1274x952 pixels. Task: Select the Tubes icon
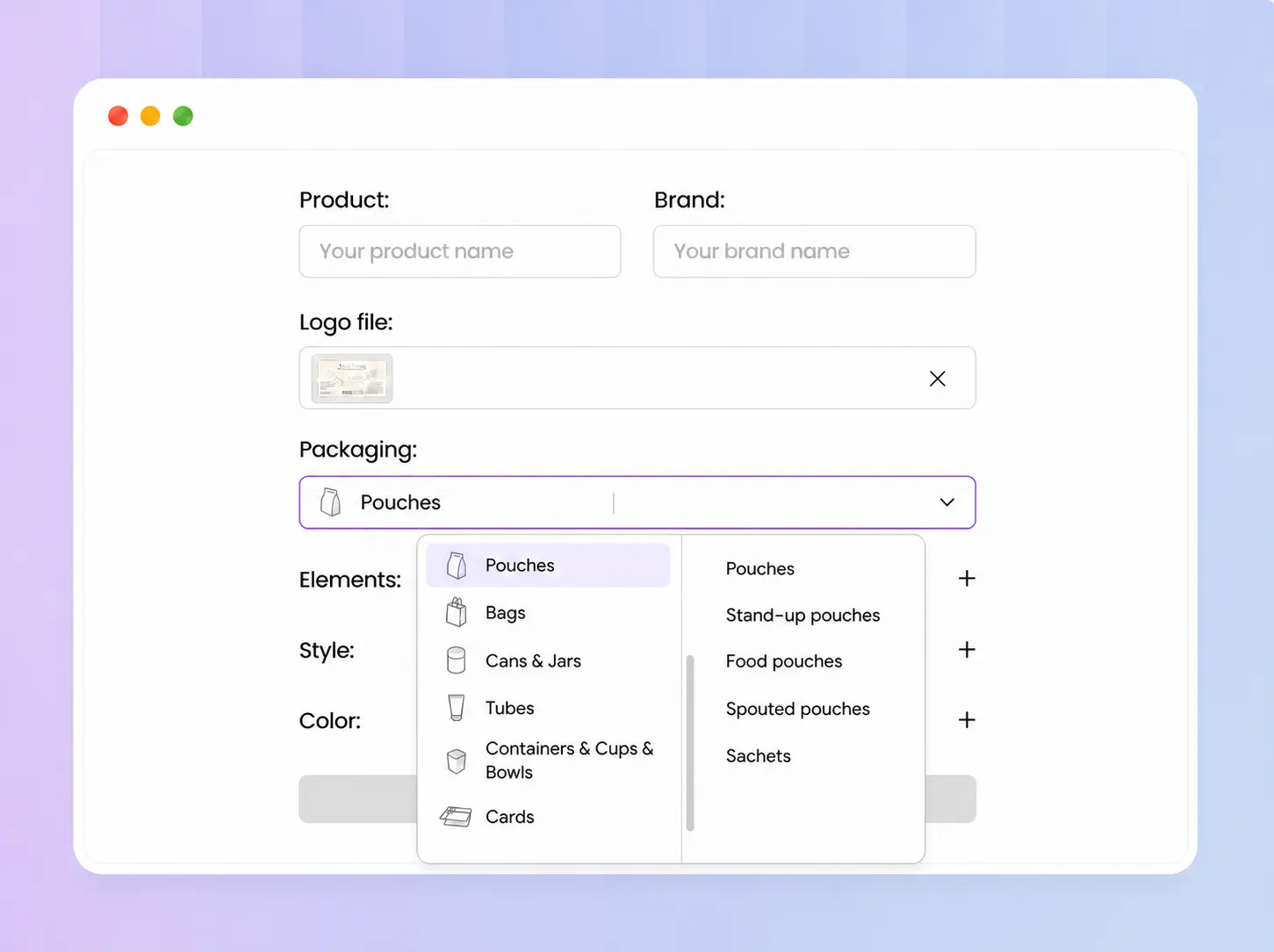coord(456,708)
